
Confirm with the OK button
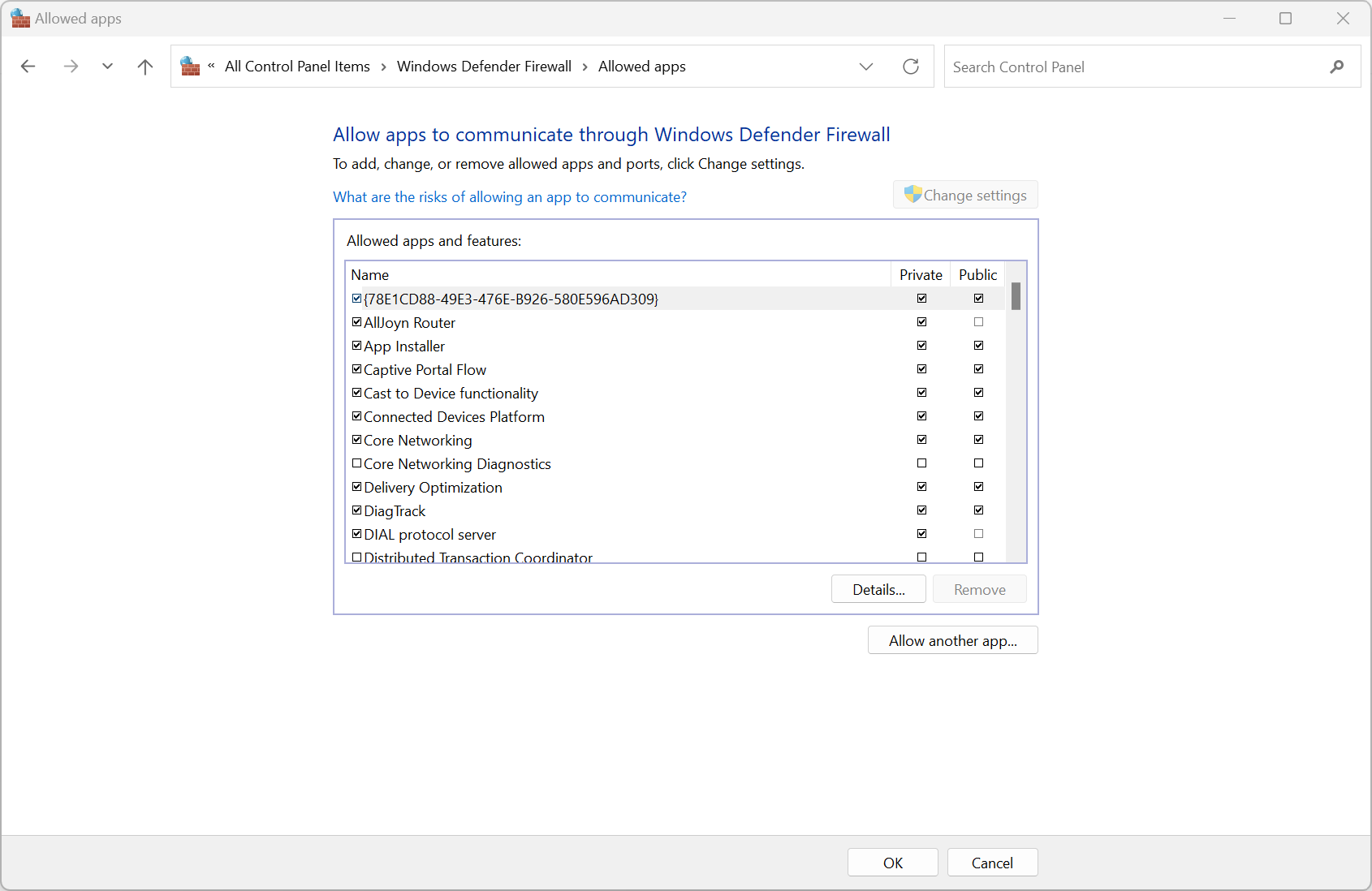893,863
